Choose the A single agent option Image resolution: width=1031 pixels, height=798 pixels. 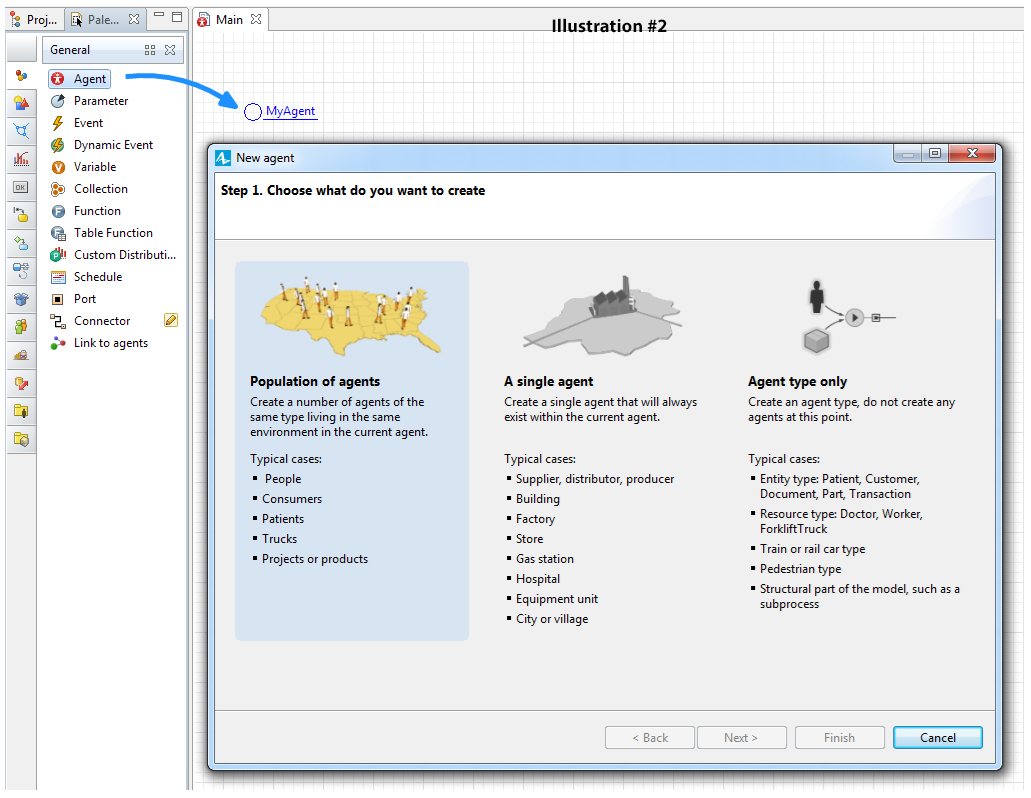tap(600, 450)
